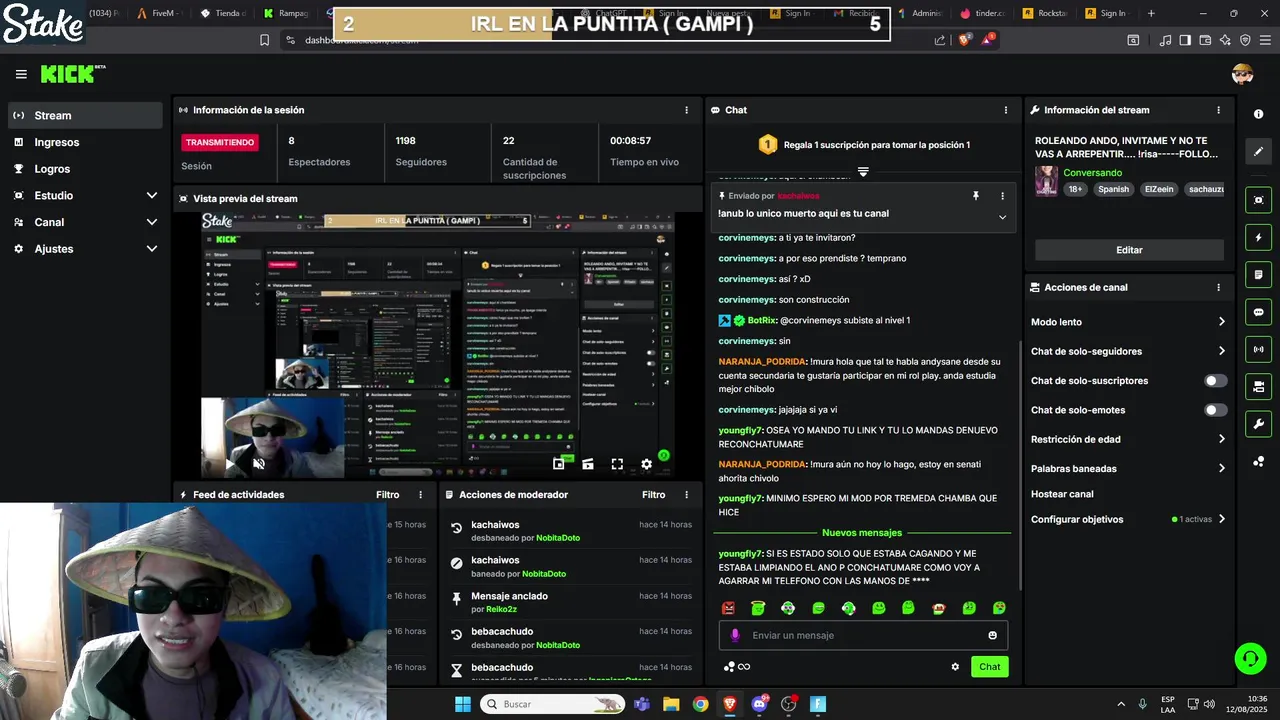Toggle the channel actions widget icon
The width and height of the screenshot is (1280, 720).
click(1258, 386)
